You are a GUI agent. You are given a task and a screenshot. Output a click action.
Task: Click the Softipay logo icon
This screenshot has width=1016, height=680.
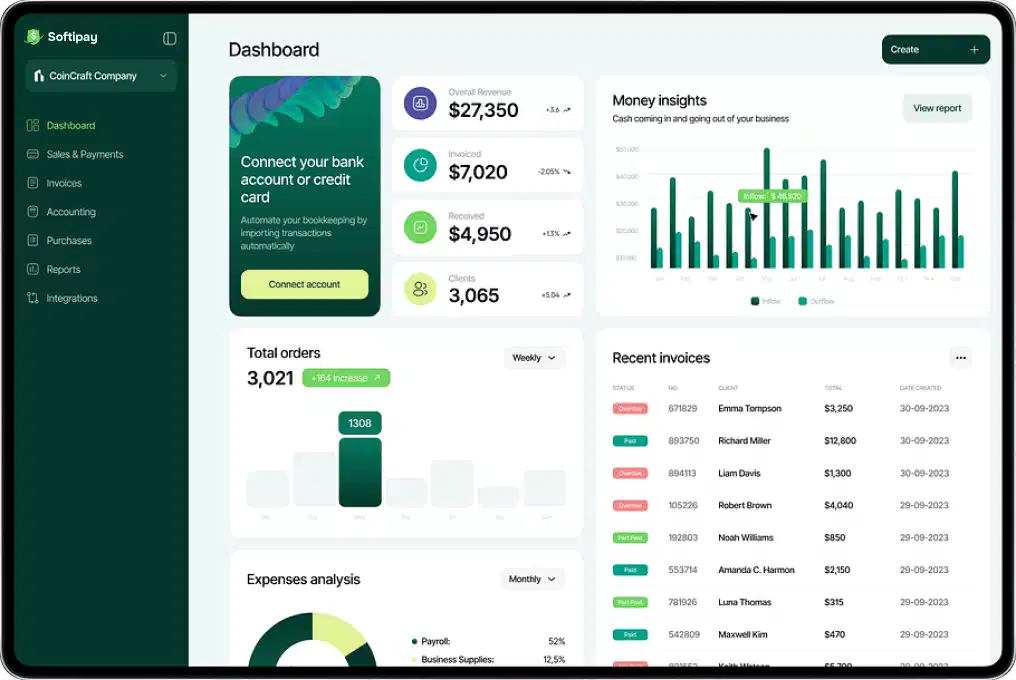pyautogui.click(x=35, y=37)
